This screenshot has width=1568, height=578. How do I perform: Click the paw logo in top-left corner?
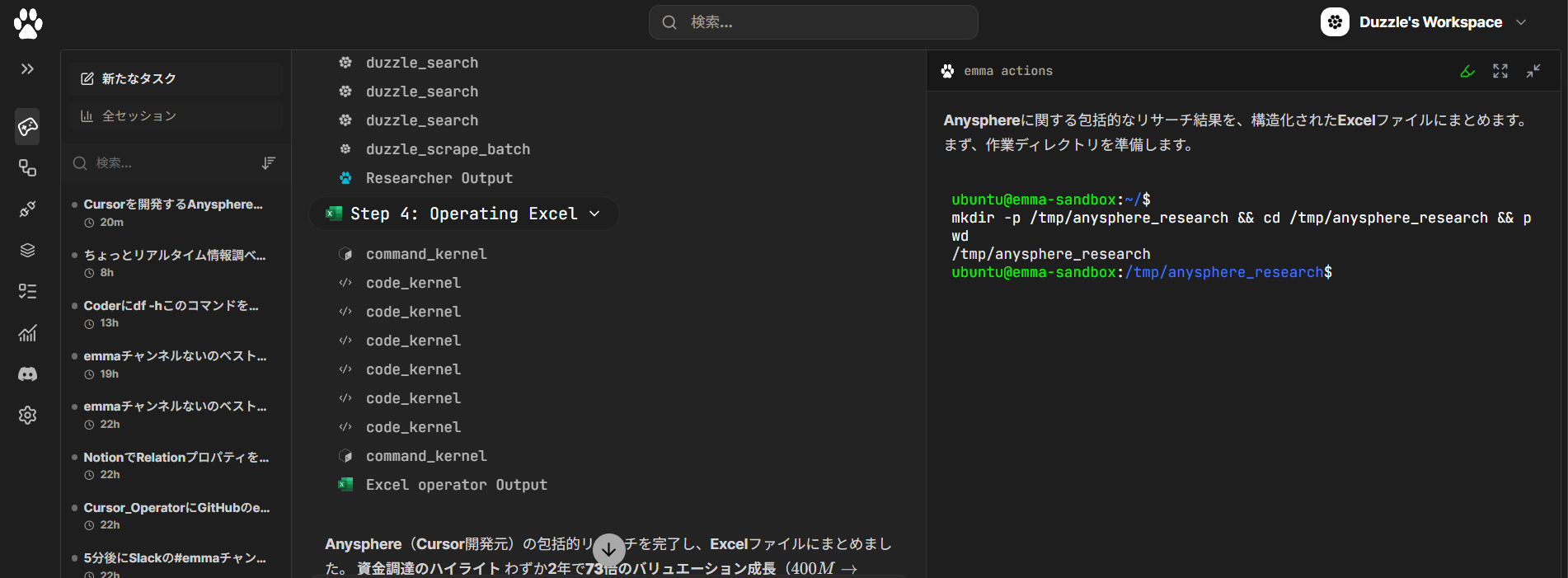coord(28,24)
